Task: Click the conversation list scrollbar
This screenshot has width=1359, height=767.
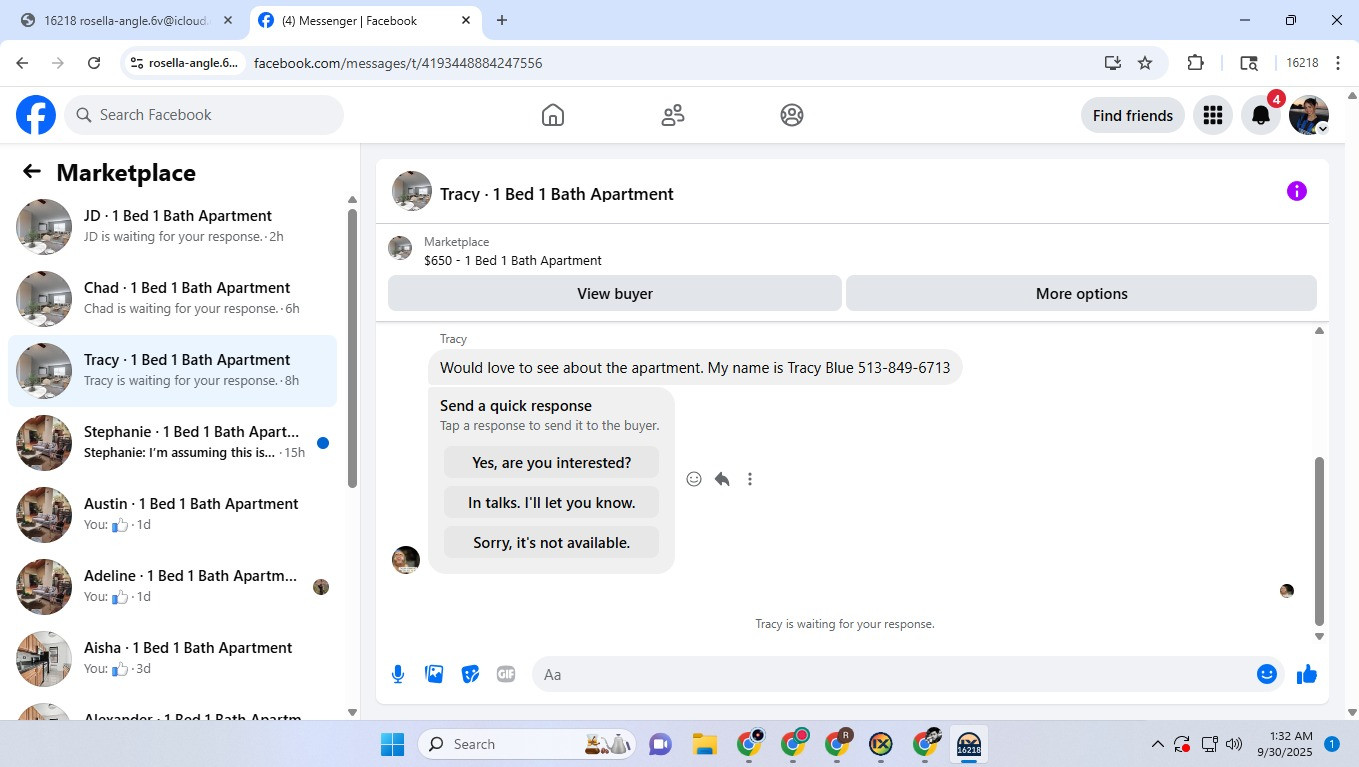Action: tap(352, 348)
